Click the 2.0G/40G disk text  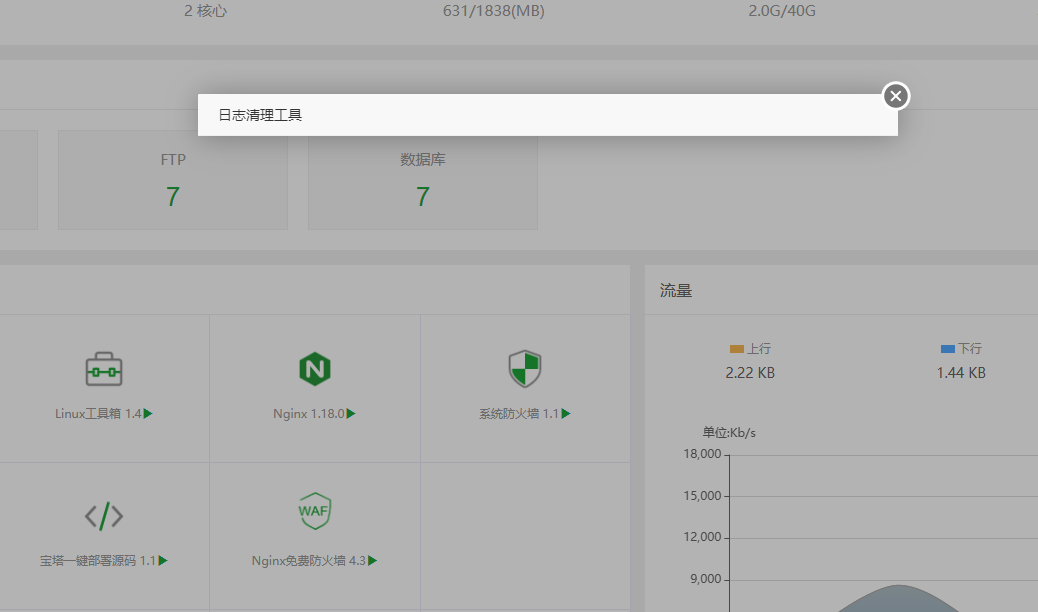782,11
